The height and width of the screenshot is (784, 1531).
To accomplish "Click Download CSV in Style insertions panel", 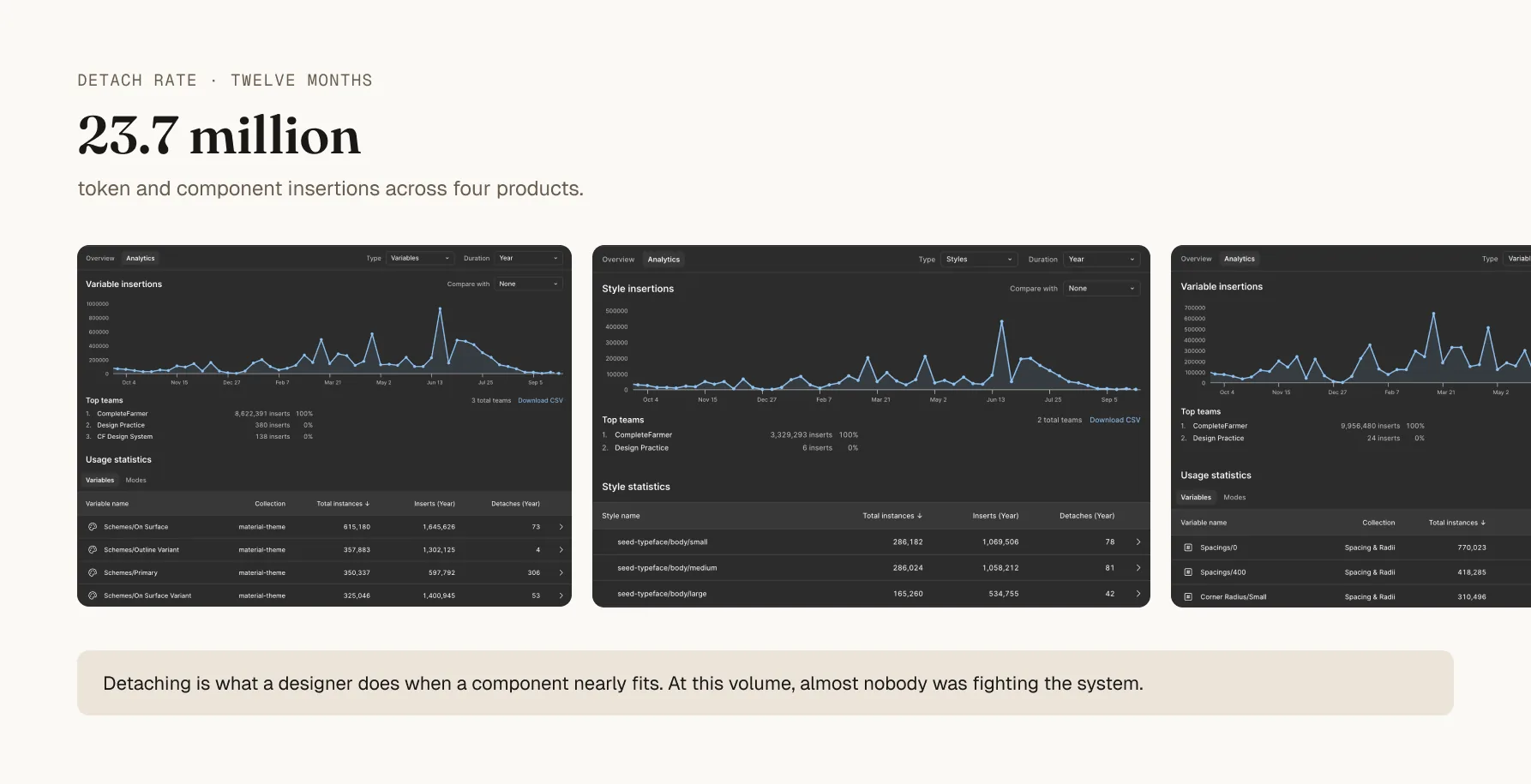I will (1114, 420).
